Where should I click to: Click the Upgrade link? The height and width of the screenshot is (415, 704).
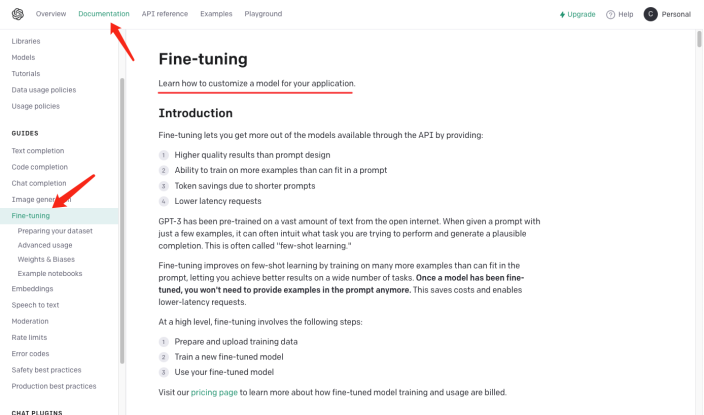[x=581, y=15]
